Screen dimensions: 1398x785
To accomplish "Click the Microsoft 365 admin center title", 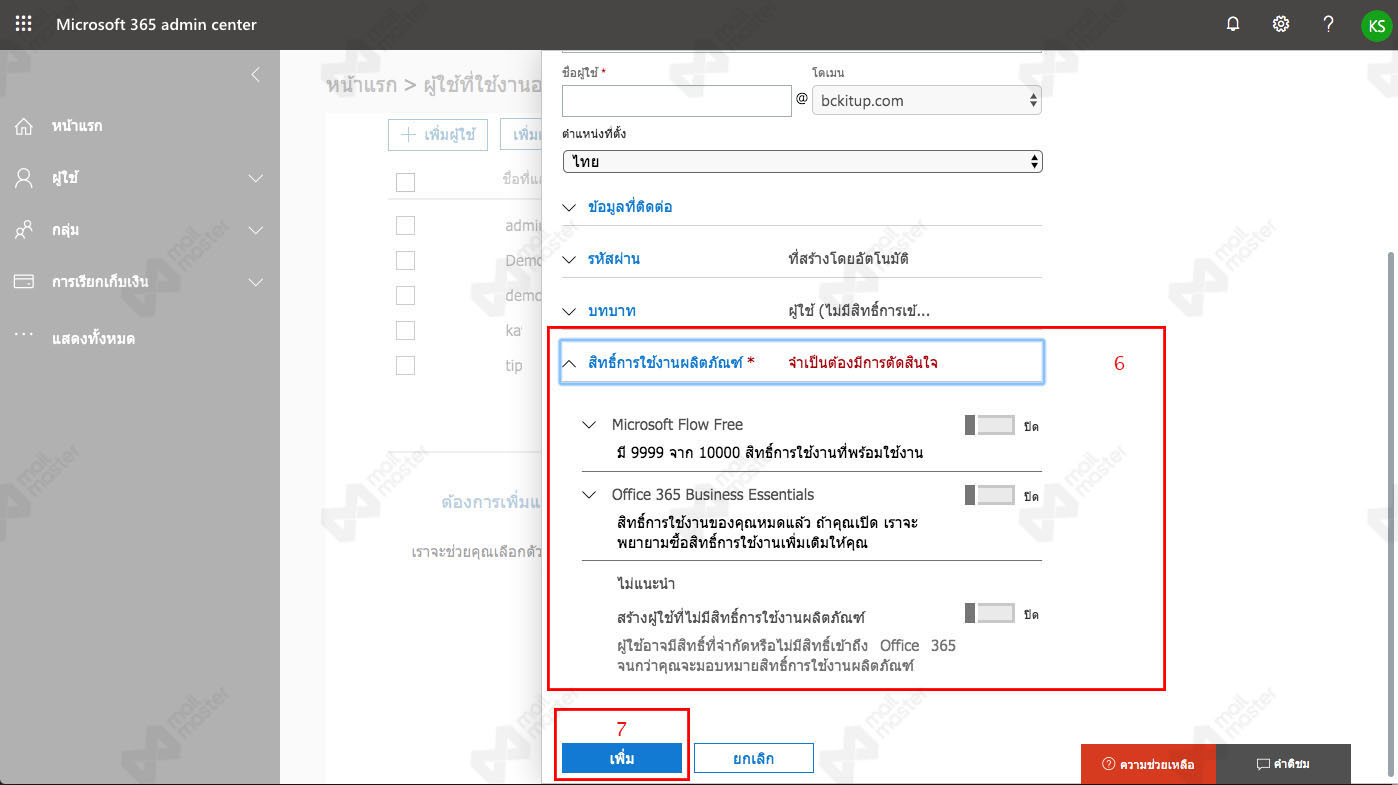I will click(x=156, y=25).
